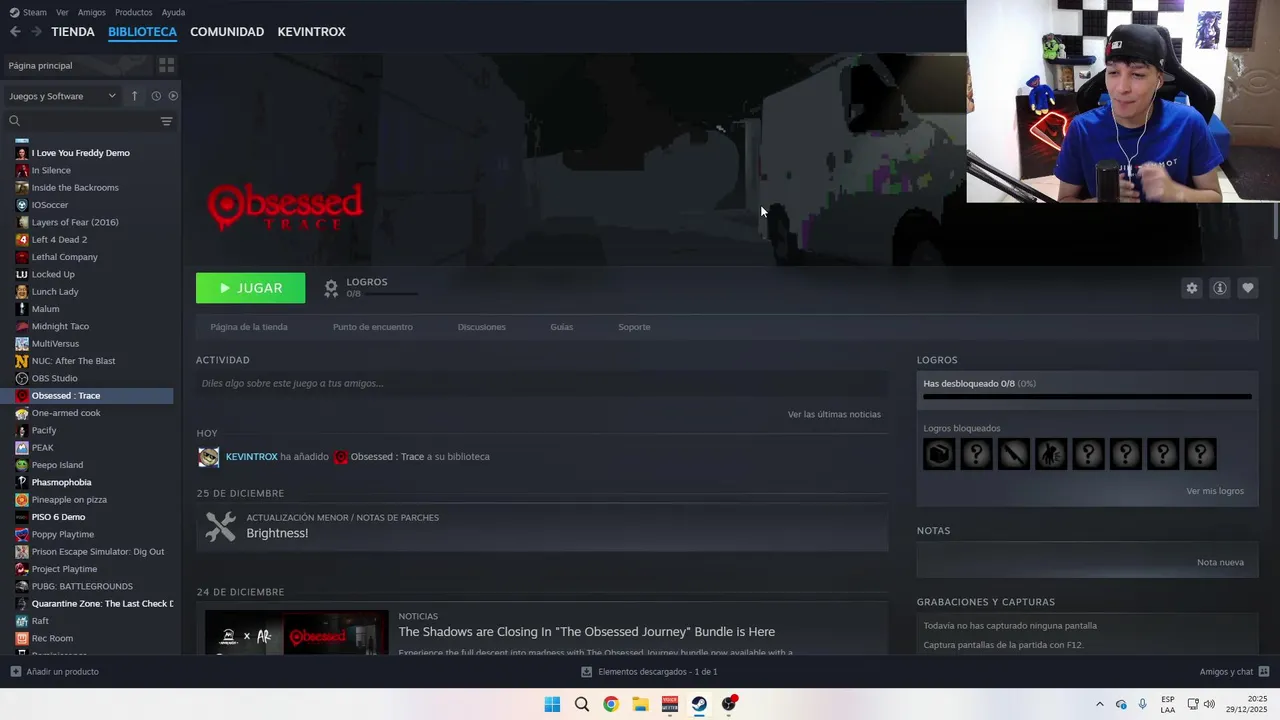Open Friends and chat icon
This screenshot has height=720, width=1280.
pos(1264,672)
